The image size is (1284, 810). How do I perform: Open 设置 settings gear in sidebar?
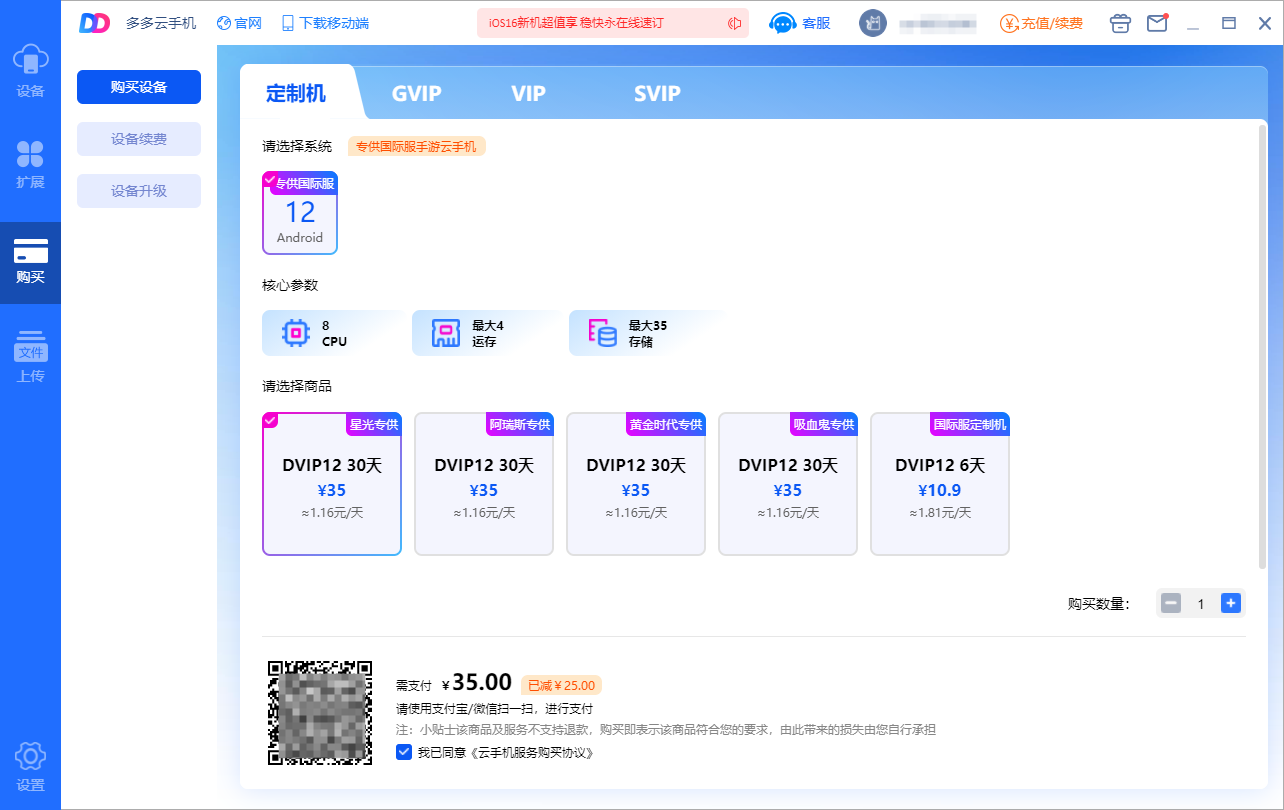click(30, 767)
